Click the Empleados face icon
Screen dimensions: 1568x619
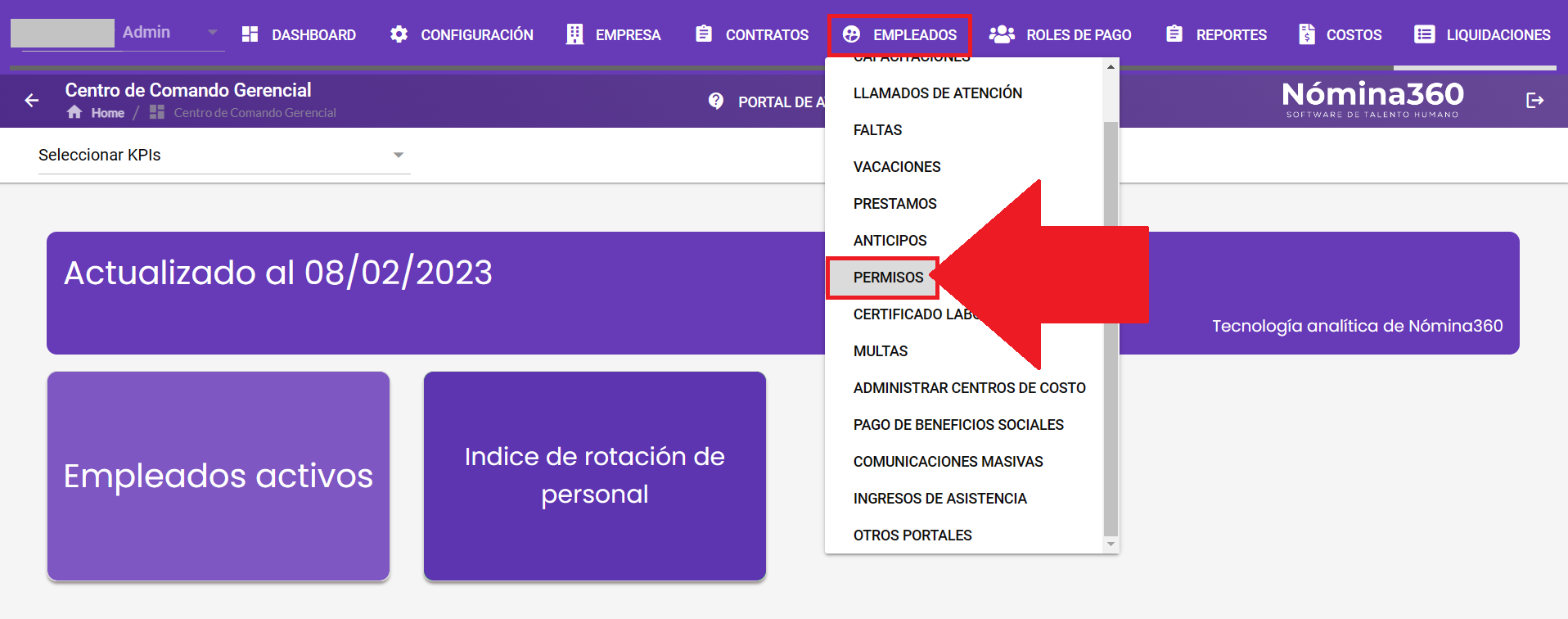851,34
